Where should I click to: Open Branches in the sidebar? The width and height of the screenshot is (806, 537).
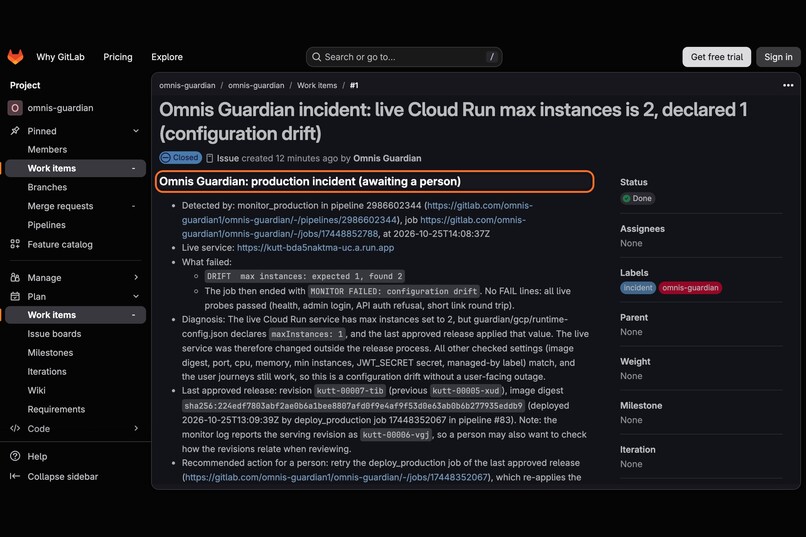[47, 187]
